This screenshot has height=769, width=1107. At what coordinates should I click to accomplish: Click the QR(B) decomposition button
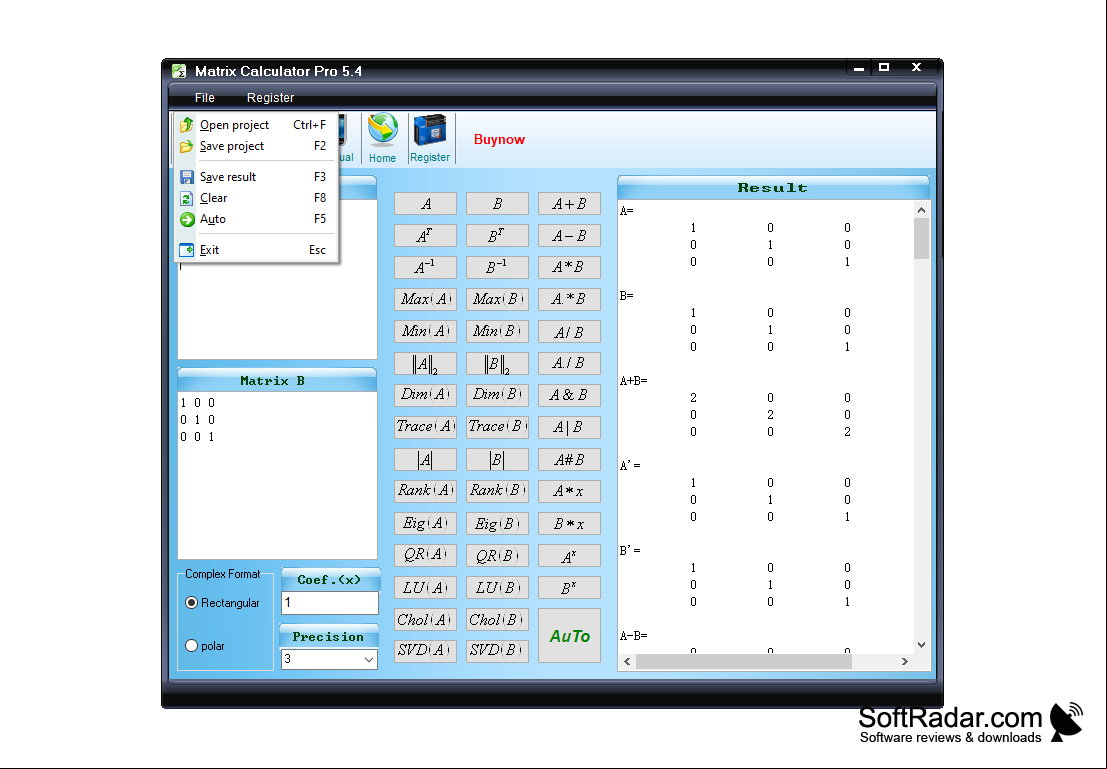[x=497, y=555]
